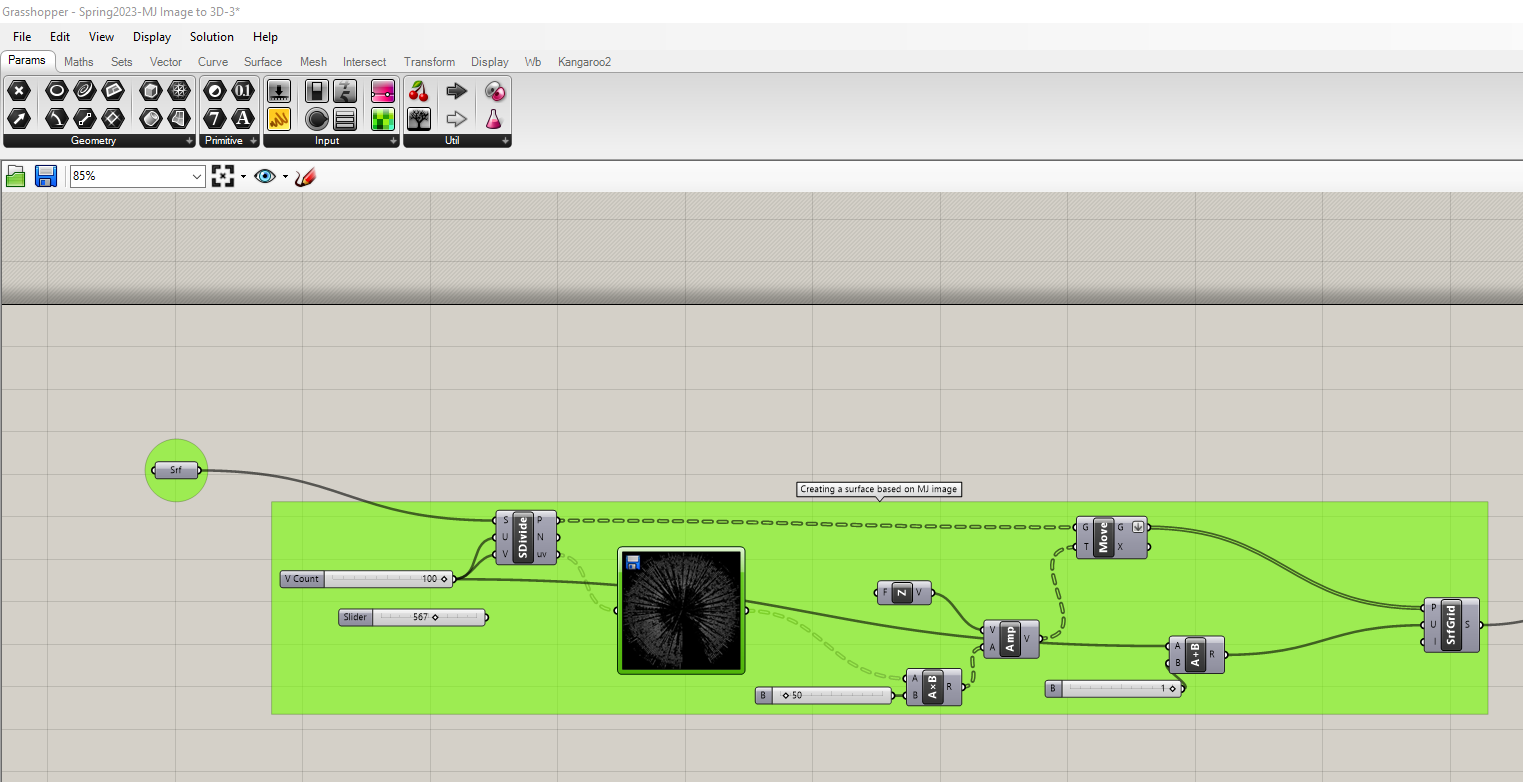The image size is (1523, 782).
Task: Click the V Count slider at 100
Action: [x=368, y=579]
